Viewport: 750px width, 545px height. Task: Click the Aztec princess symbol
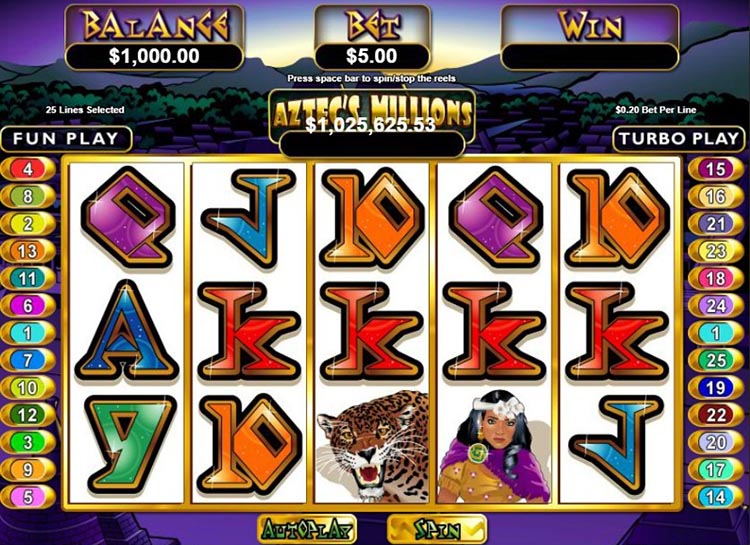495,446
